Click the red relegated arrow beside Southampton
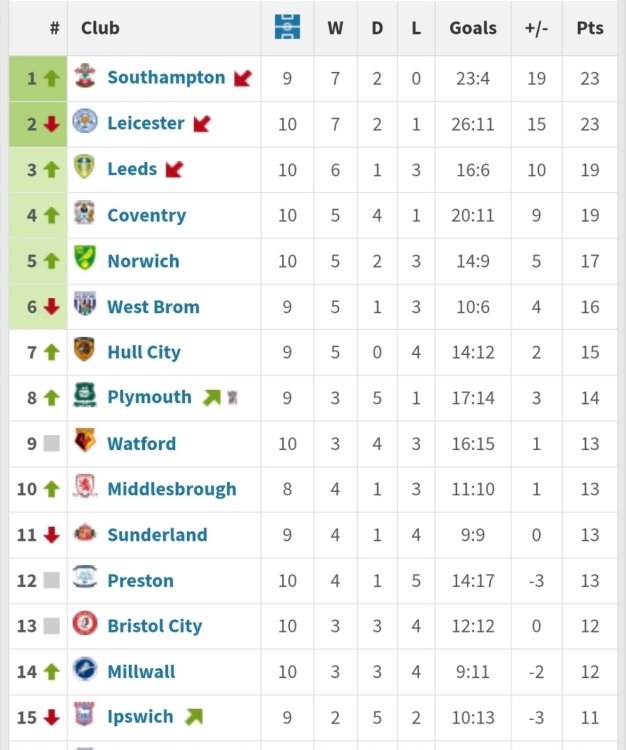The width and height of the screenshot is (626, 750). pos(243,78)
